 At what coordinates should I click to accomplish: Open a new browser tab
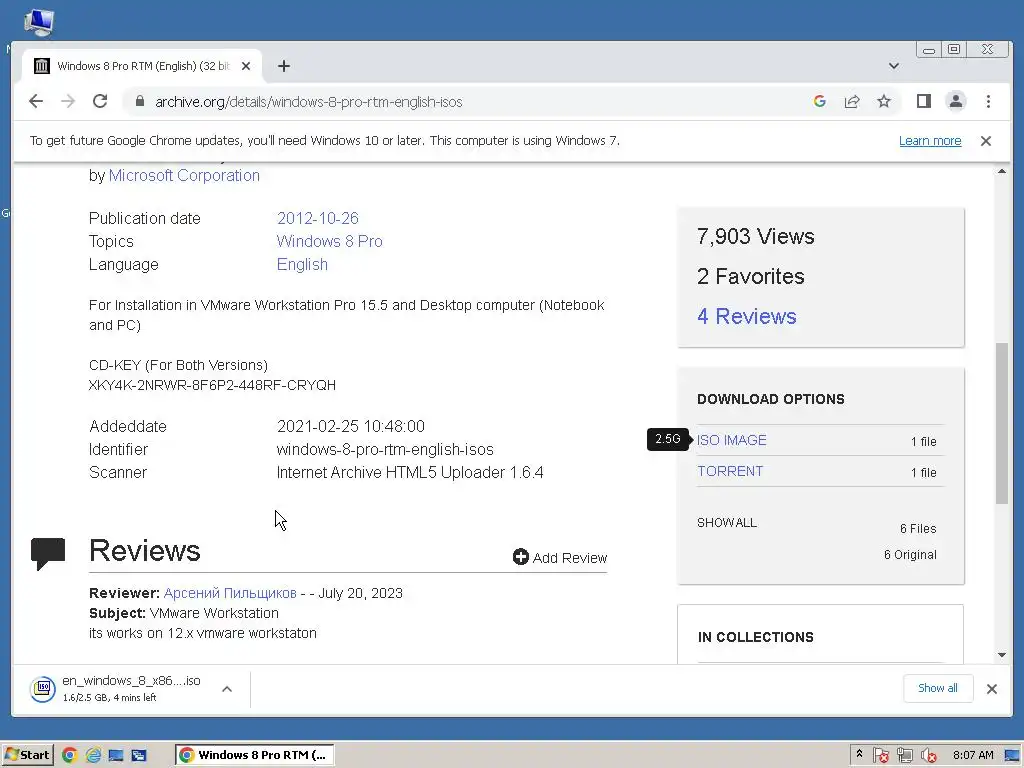(x=283, y=66)
